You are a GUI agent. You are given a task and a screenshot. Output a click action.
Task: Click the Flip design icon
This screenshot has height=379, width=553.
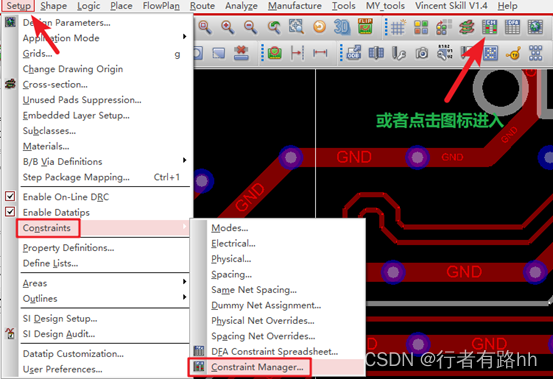coord(365,26)
